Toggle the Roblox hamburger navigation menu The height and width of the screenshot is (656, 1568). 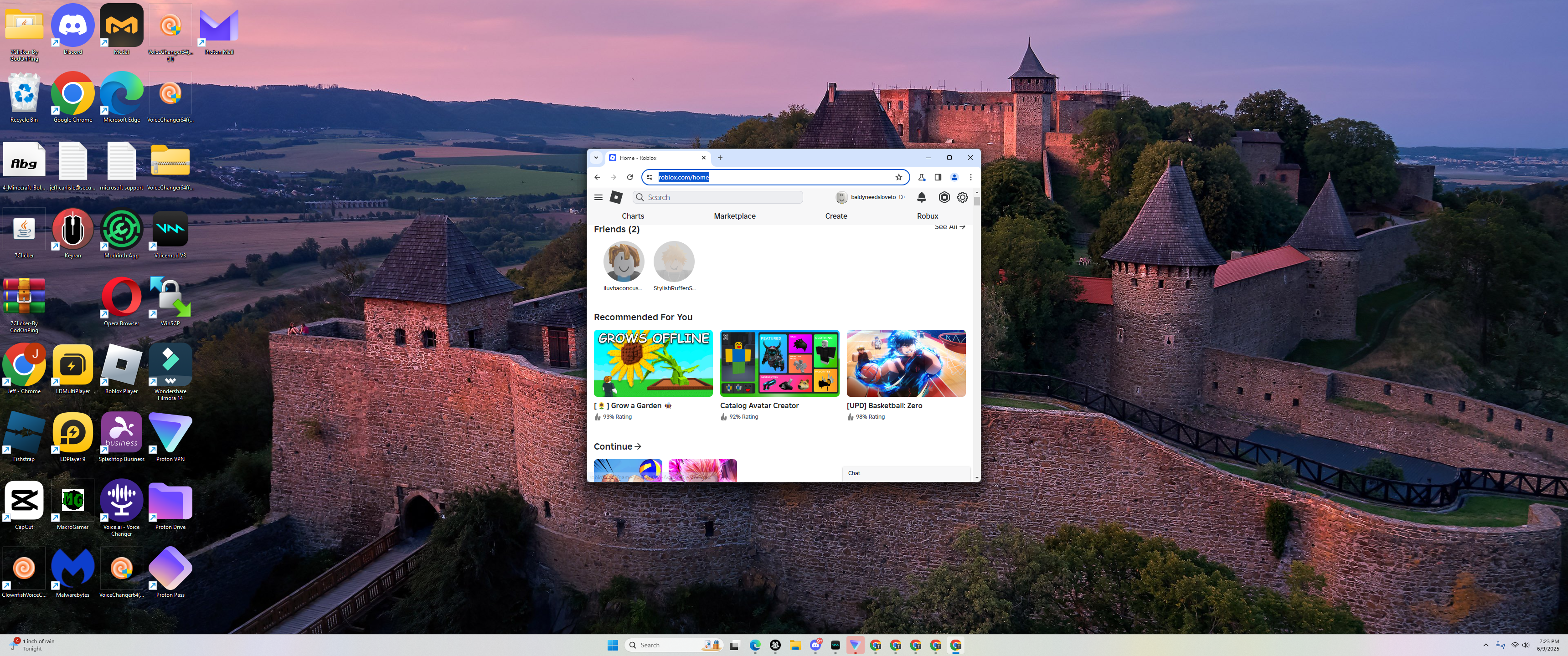598,197
